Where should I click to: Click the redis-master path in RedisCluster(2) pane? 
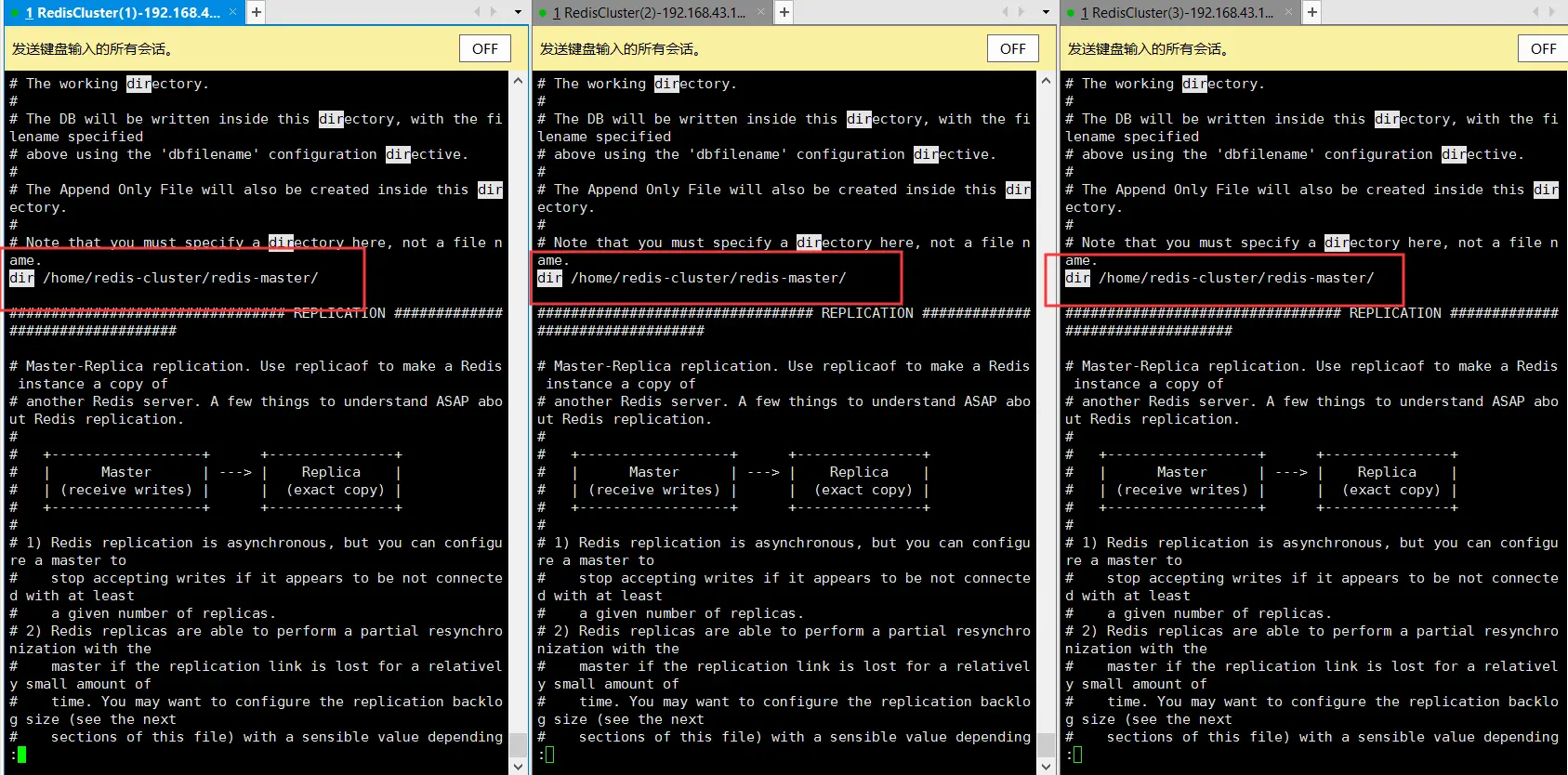(708, 278)
